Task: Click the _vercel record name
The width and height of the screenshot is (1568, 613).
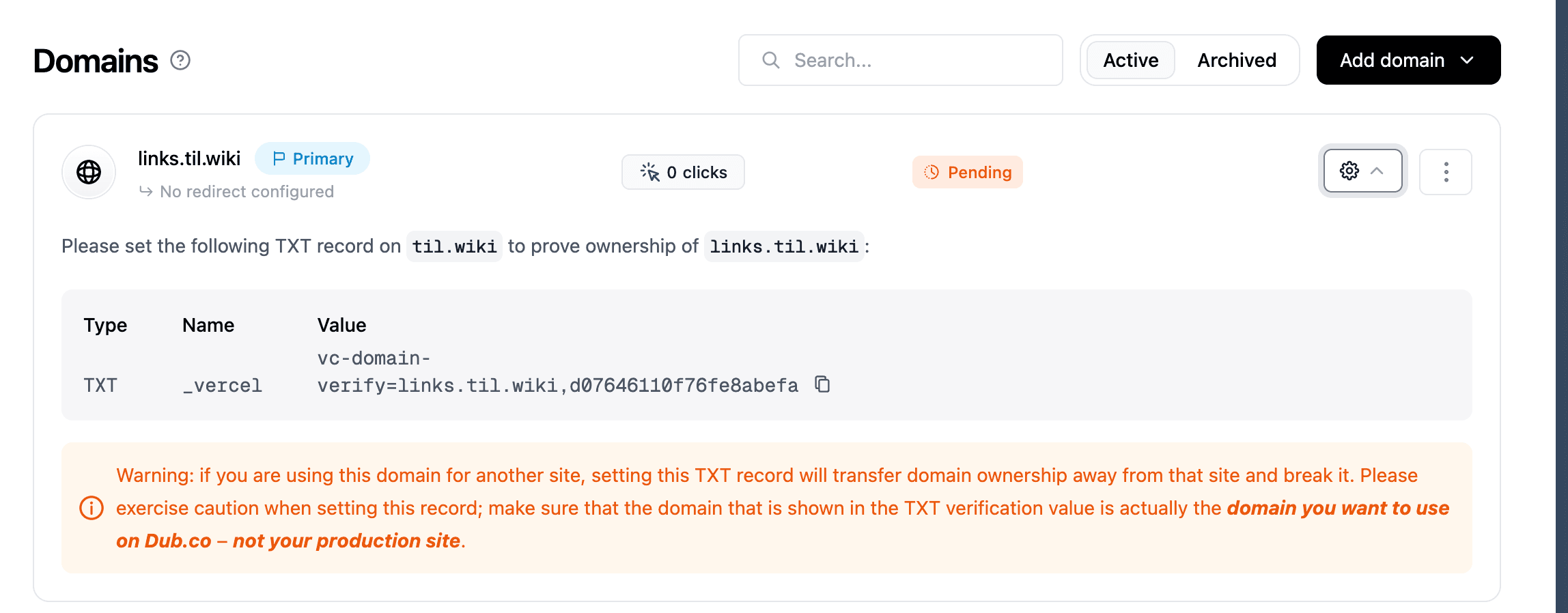Action: coord(223,386)
